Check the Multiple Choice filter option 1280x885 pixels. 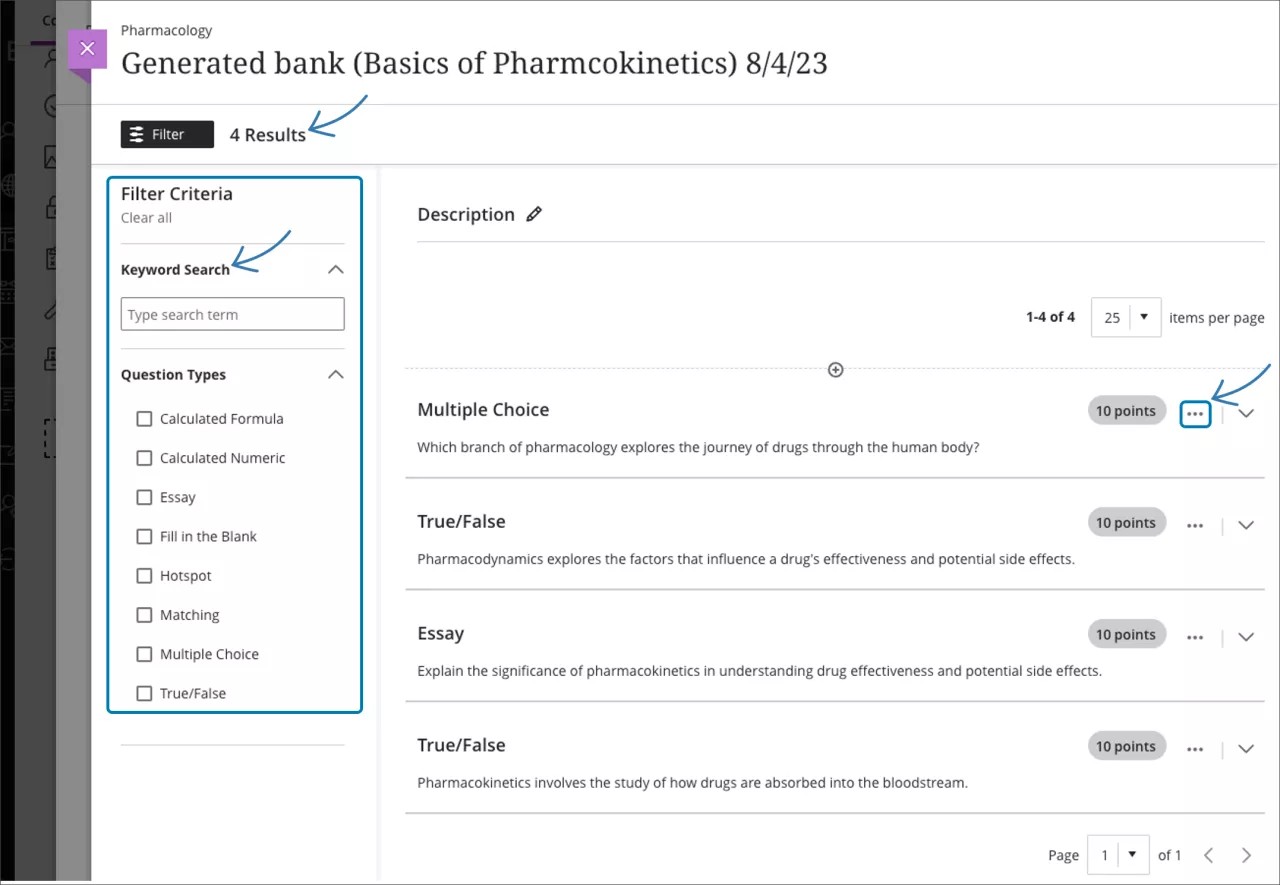point(144,653)
